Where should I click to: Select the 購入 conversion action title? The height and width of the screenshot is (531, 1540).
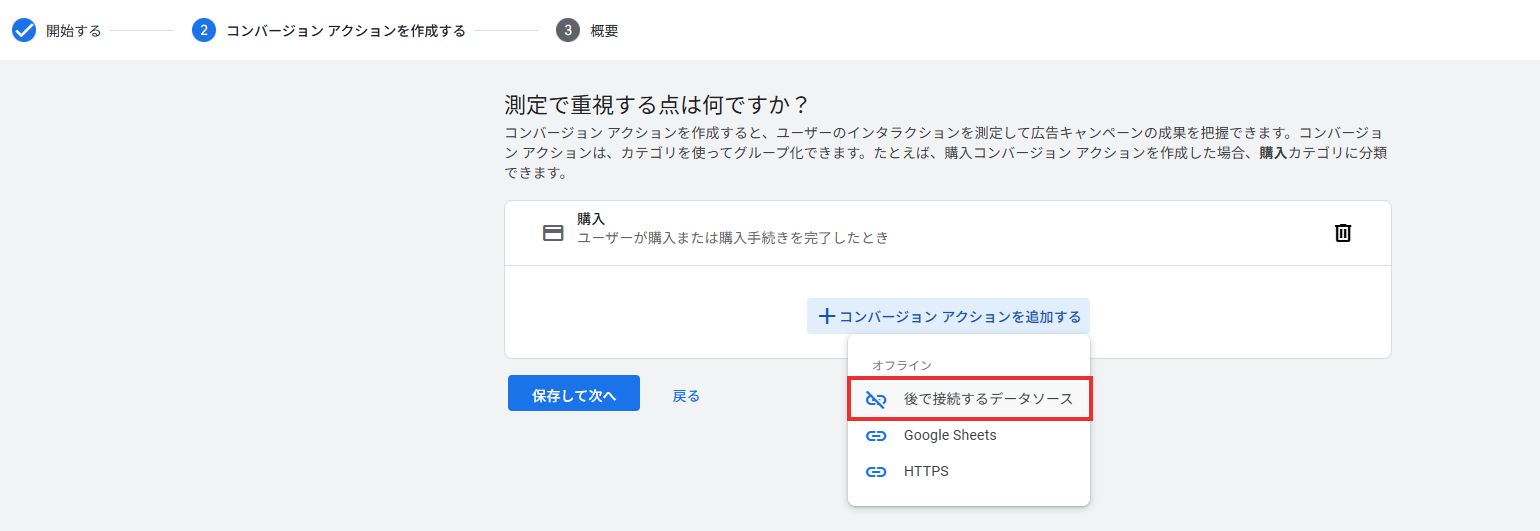pyautogui.click(x=591, y=218)
